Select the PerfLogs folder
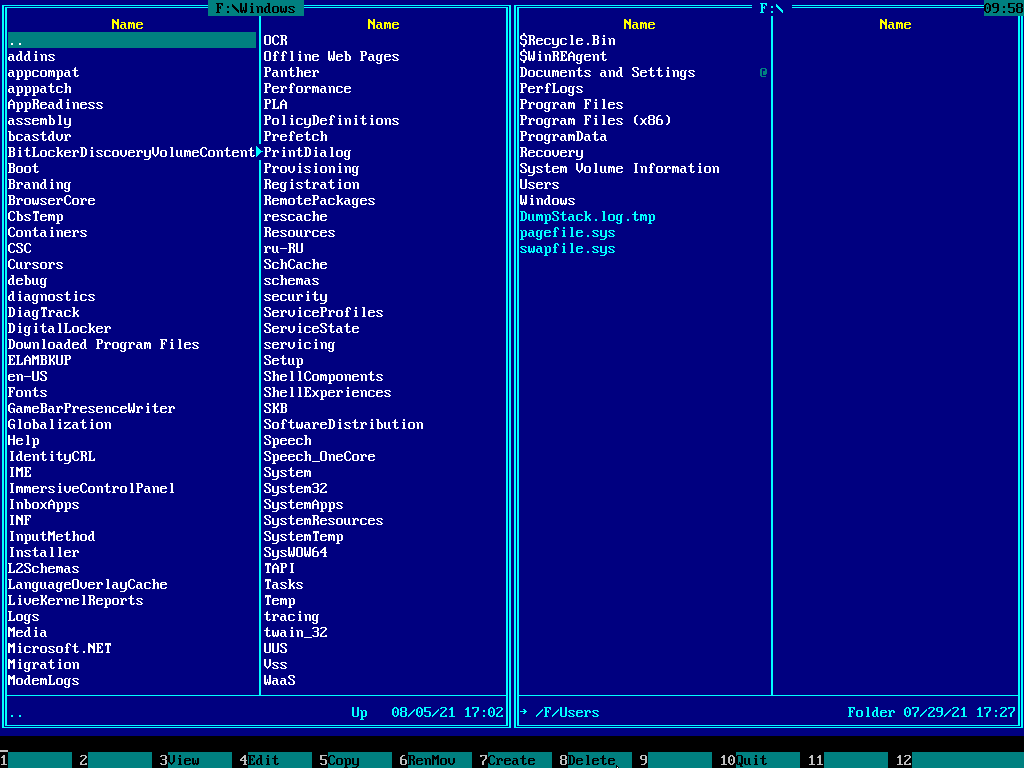This screenshot has height=768, width=1024. [551, 89]
